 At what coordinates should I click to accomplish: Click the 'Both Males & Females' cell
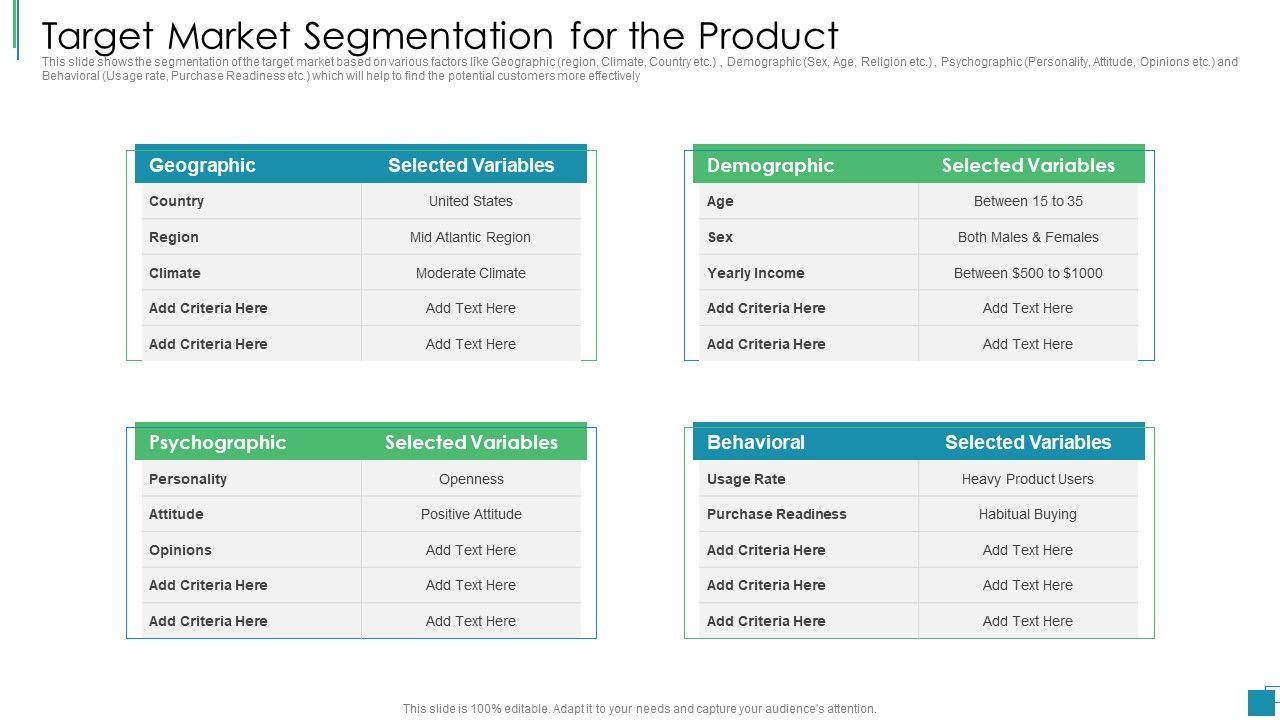pos(1028,237)
